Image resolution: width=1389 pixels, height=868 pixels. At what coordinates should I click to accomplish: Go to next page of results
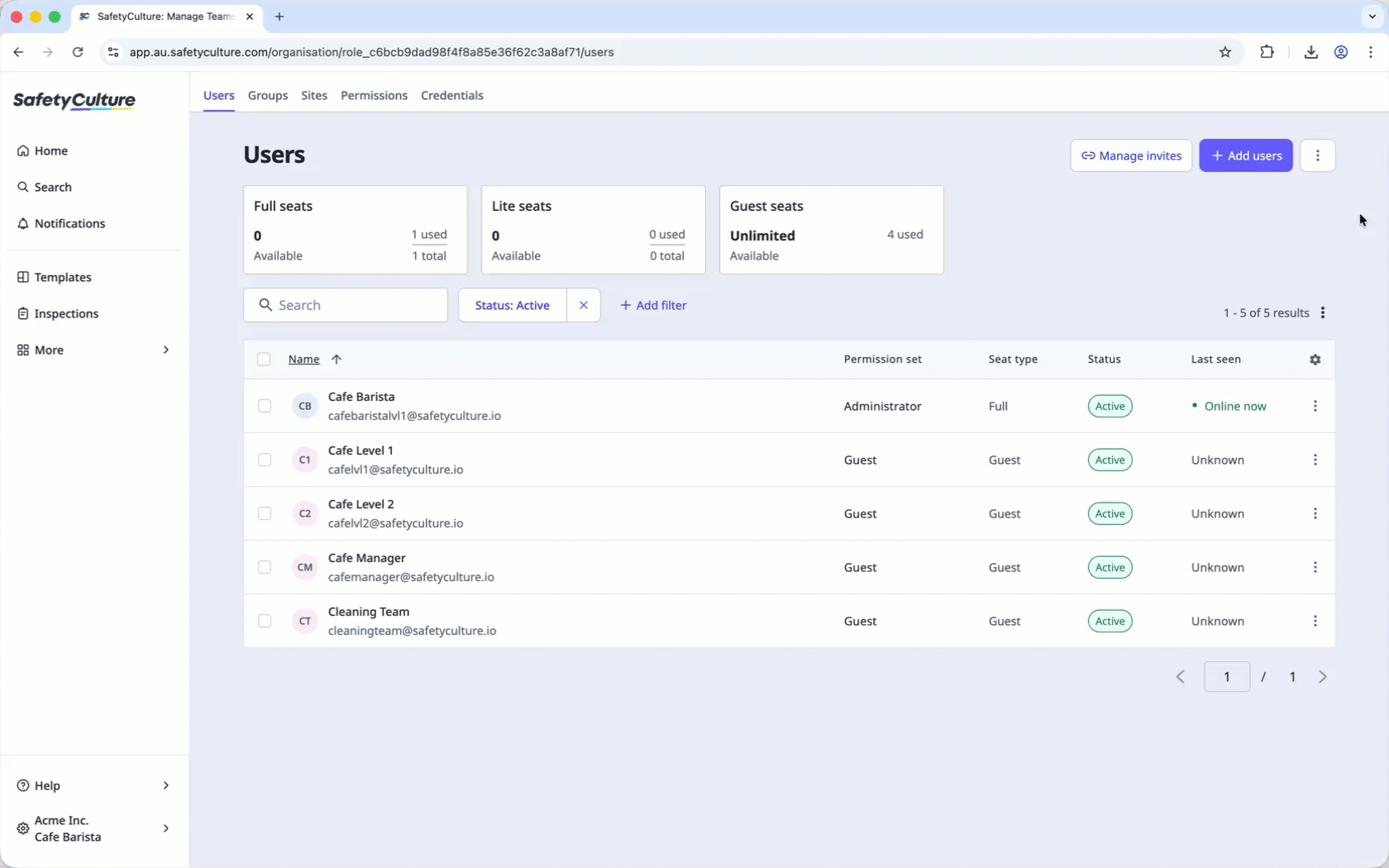click(x=1323, y=677)
